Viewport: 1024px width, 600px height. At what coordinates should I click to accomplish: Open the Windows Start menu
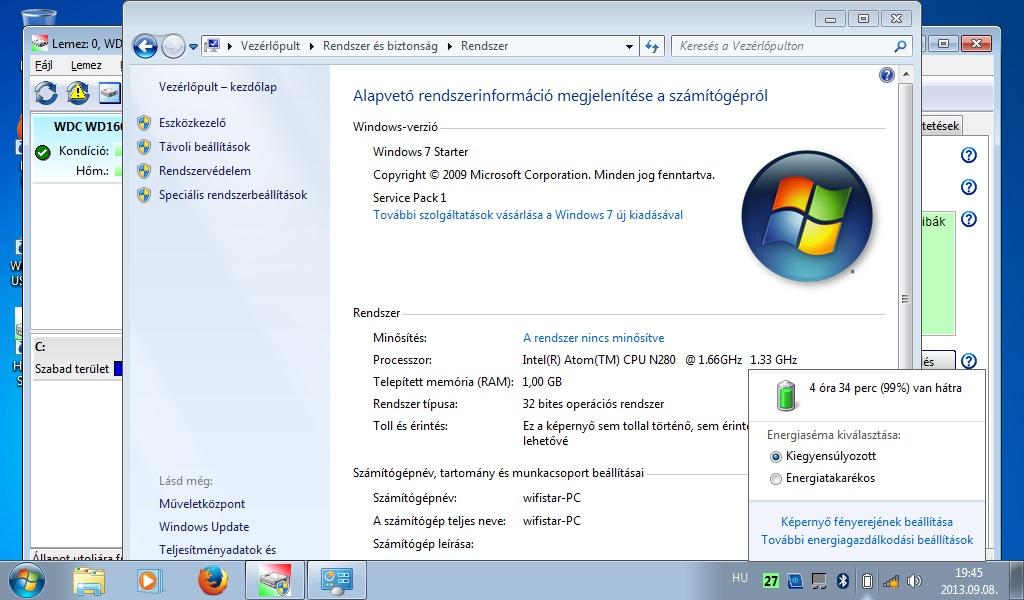point(26,580)
